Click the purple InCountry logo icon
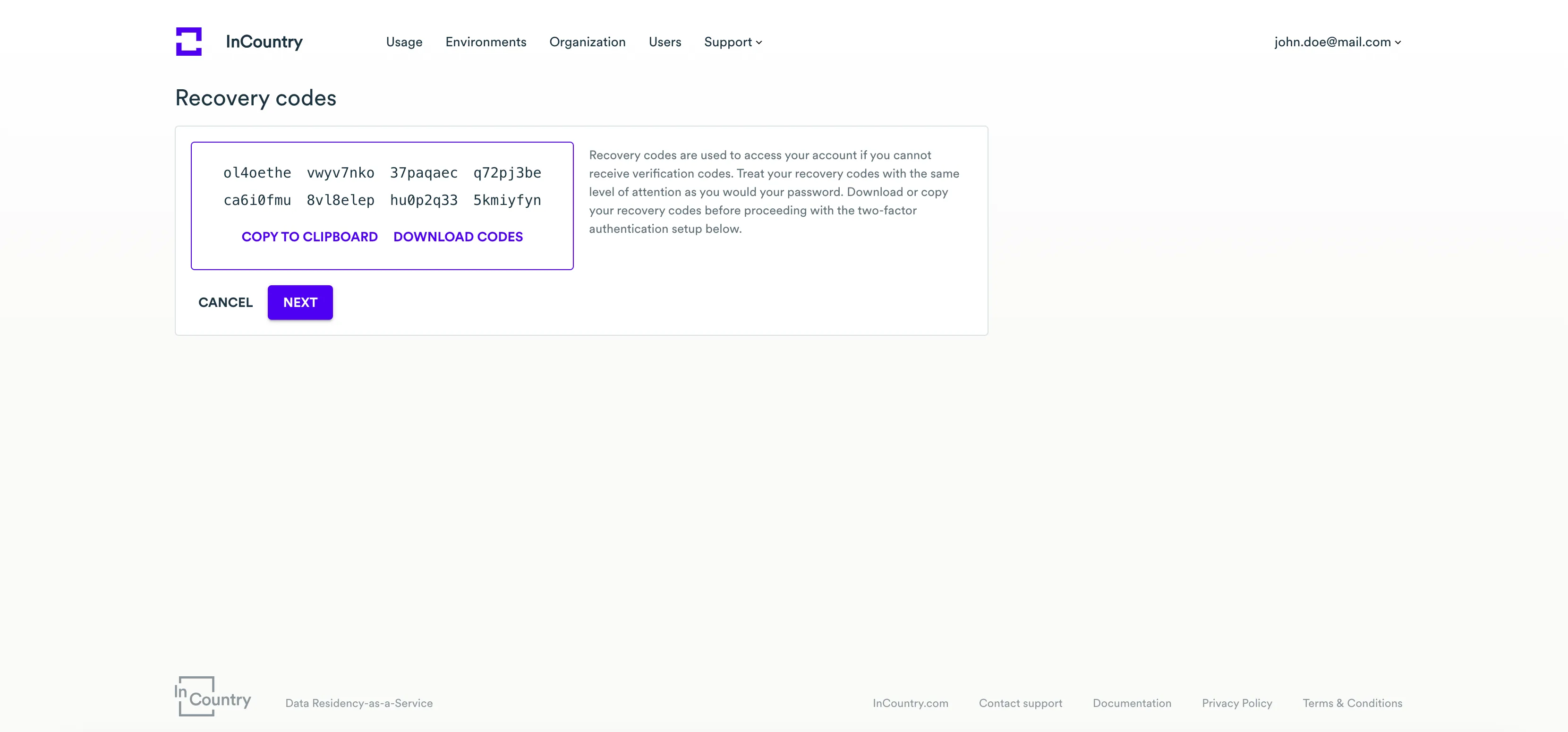 click(x=189, y=42)
